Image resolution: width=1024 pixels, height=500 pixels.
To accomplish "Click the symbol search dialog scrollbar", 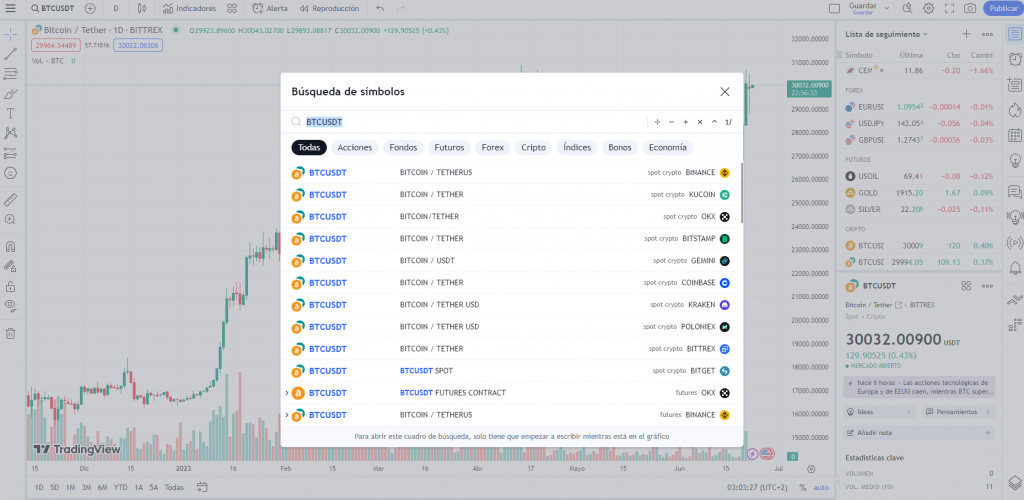I will tap(741, 193).
